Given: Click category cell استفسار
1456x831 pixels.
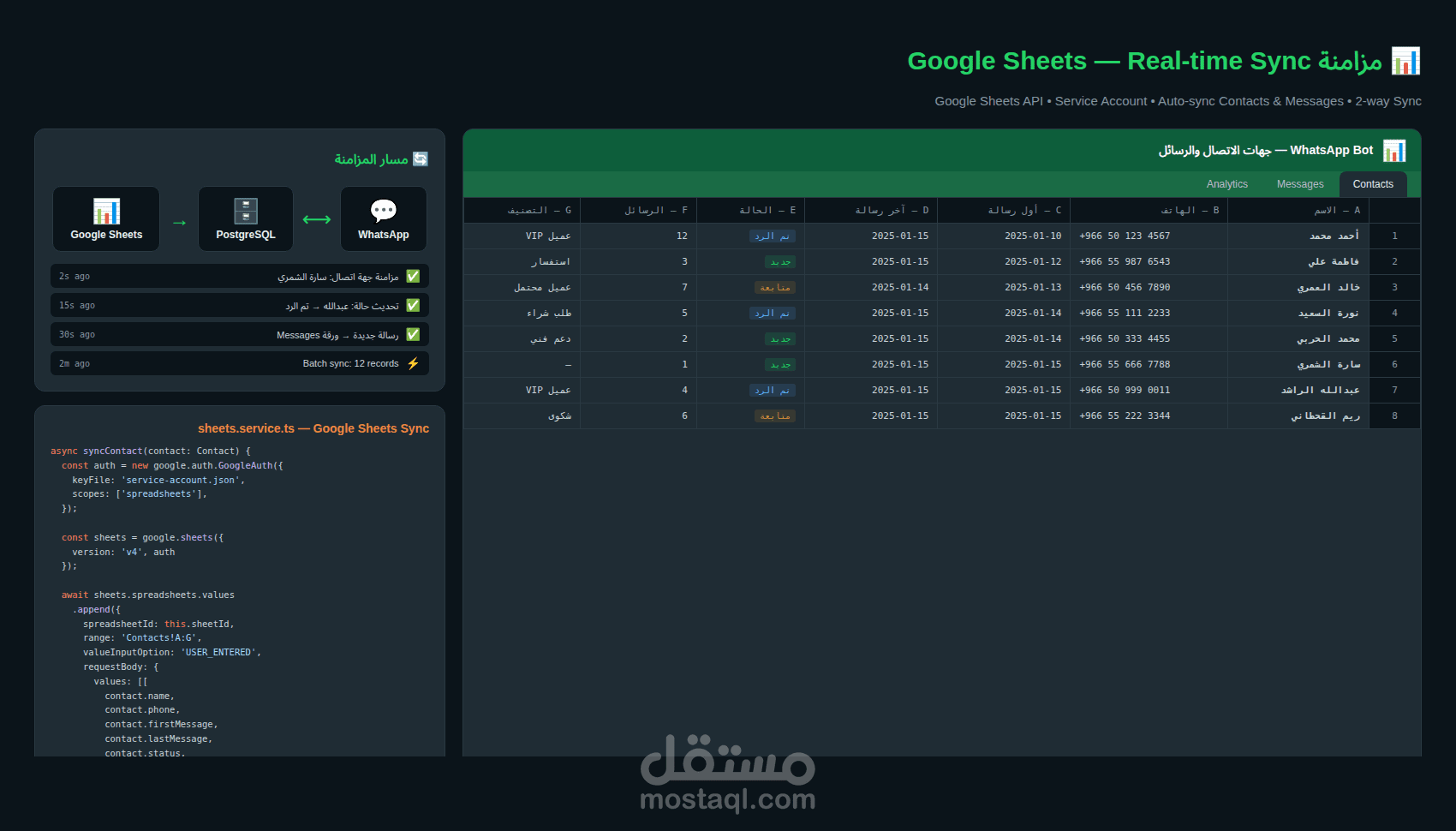Looking at the screenshot, I should point(522,261).
